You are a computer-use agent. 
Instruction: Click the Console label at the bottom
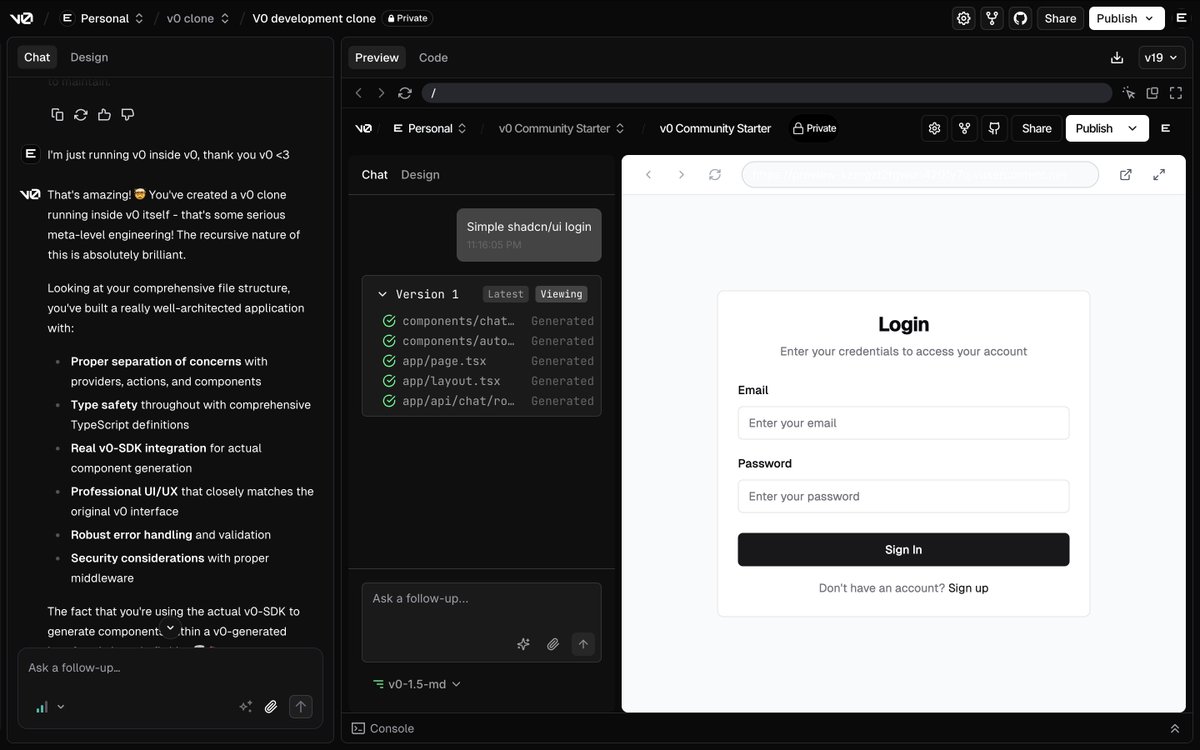[x=391, y=728]
